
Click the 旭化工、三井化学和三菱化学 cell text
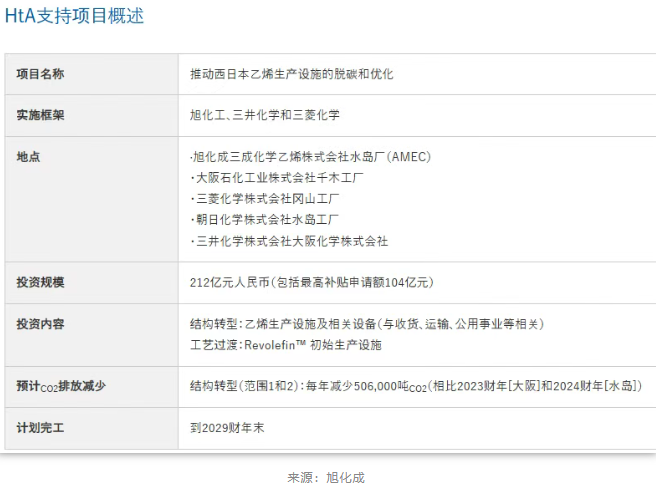[x=264, y=115]
